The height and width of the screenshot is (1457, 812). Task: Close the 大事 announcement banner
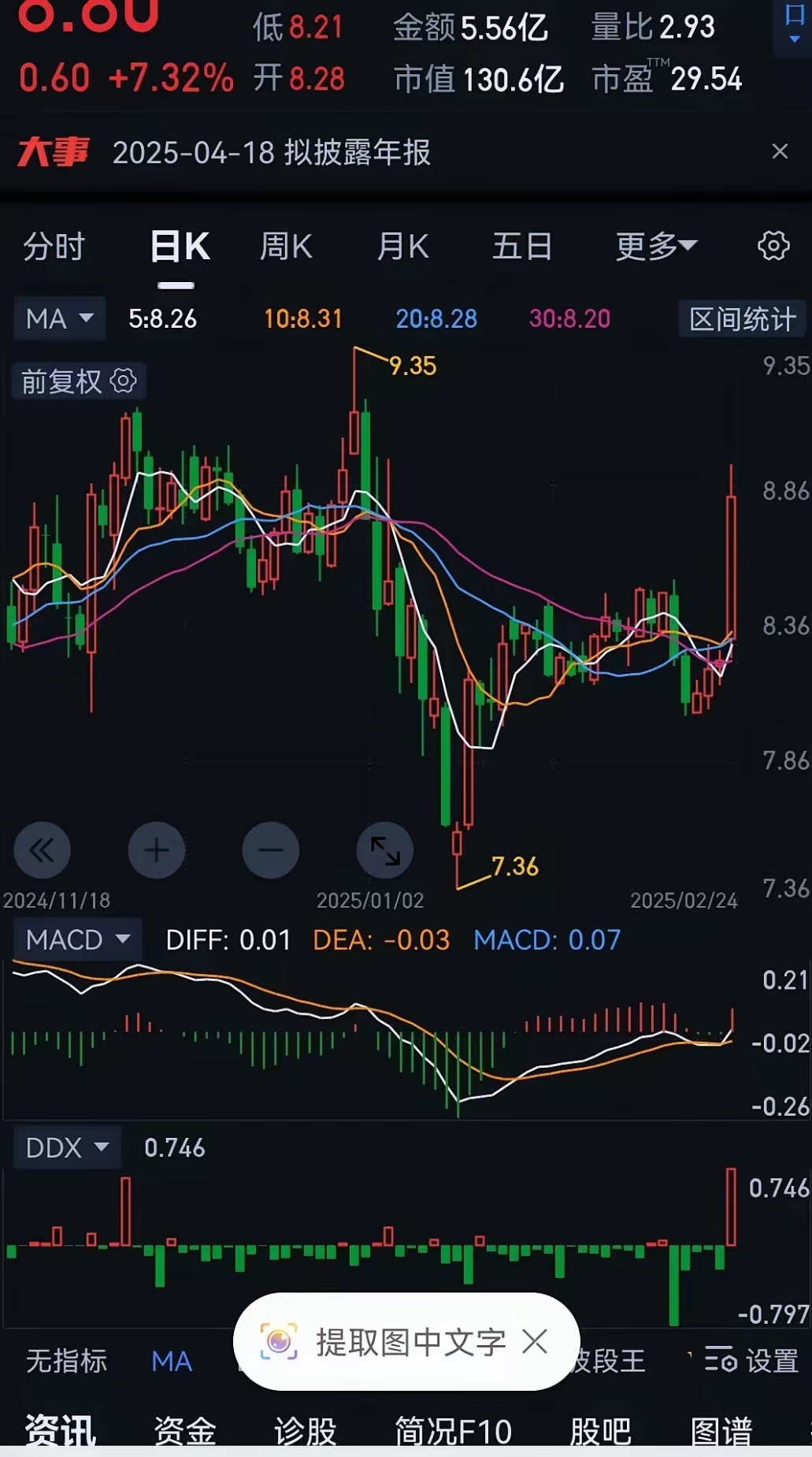point(780,151)
